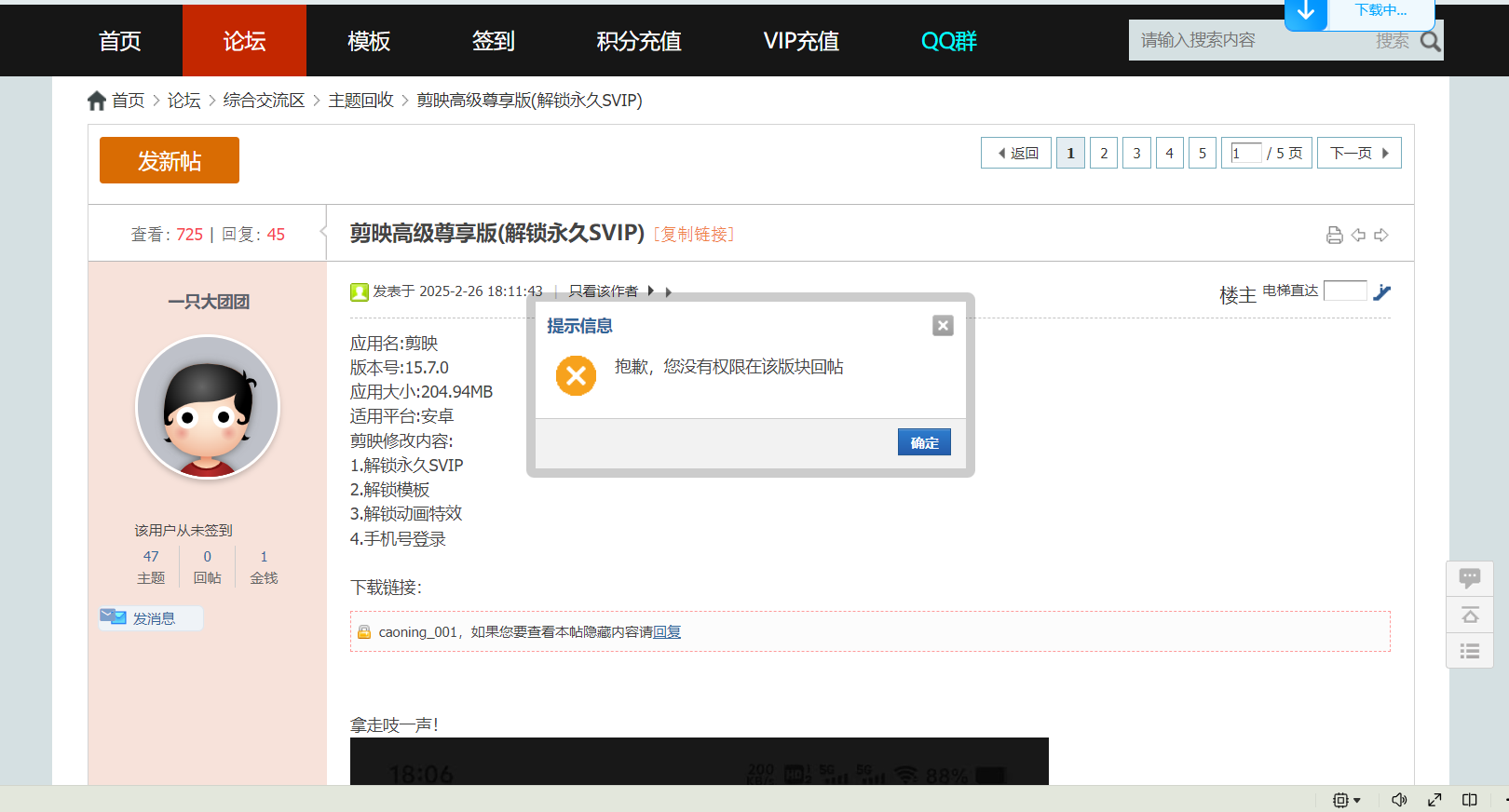Click the previous thread arrow icon
The image size is (1509, 812).
coord(1358,235)
